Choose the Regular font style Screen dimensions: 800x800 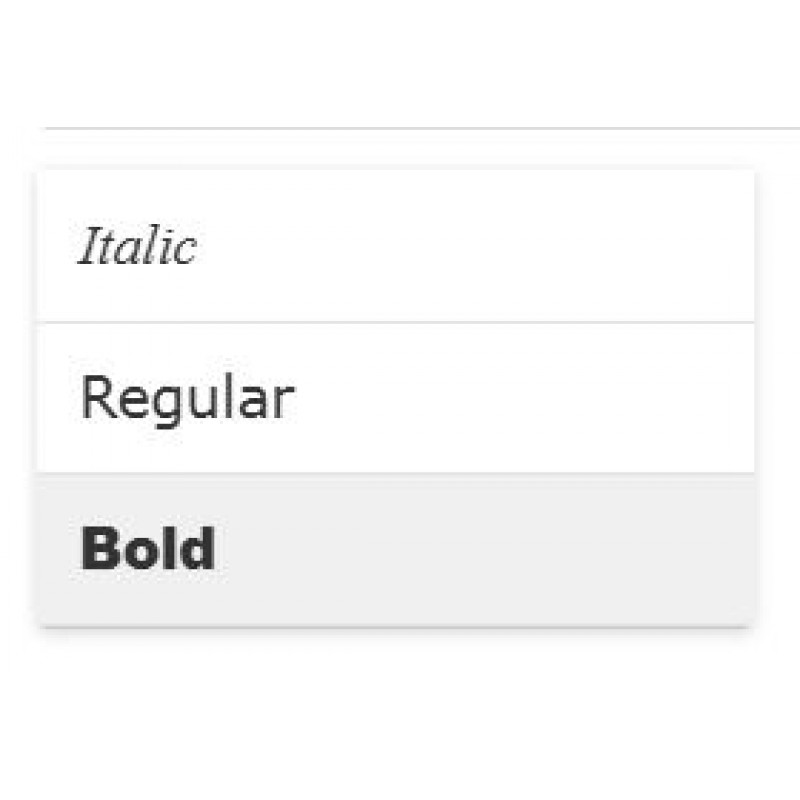click(x=187, y=398)
